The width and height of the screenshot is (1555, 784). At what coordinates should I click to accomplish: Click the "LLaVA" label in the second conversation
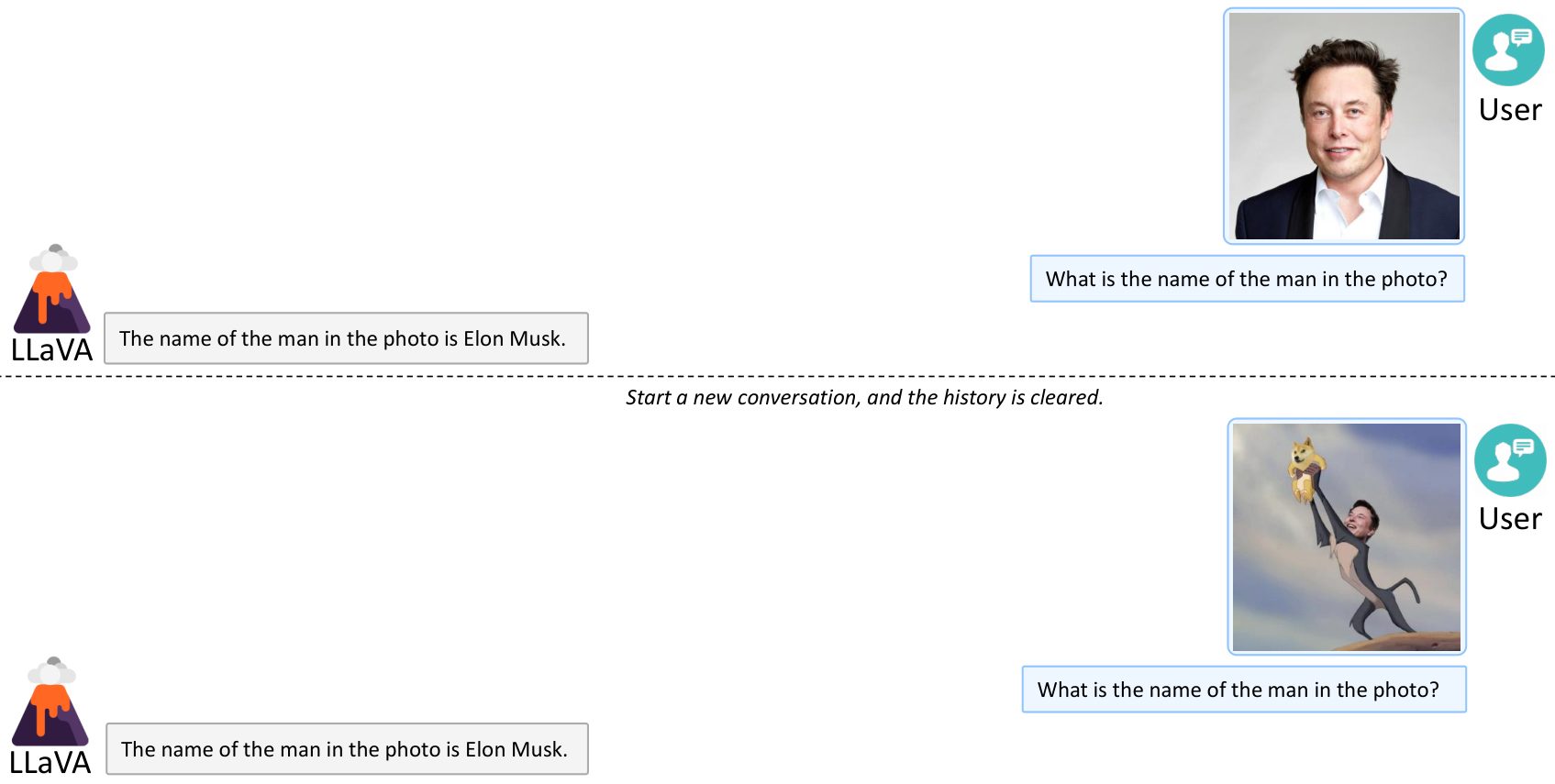click(50, 763)
